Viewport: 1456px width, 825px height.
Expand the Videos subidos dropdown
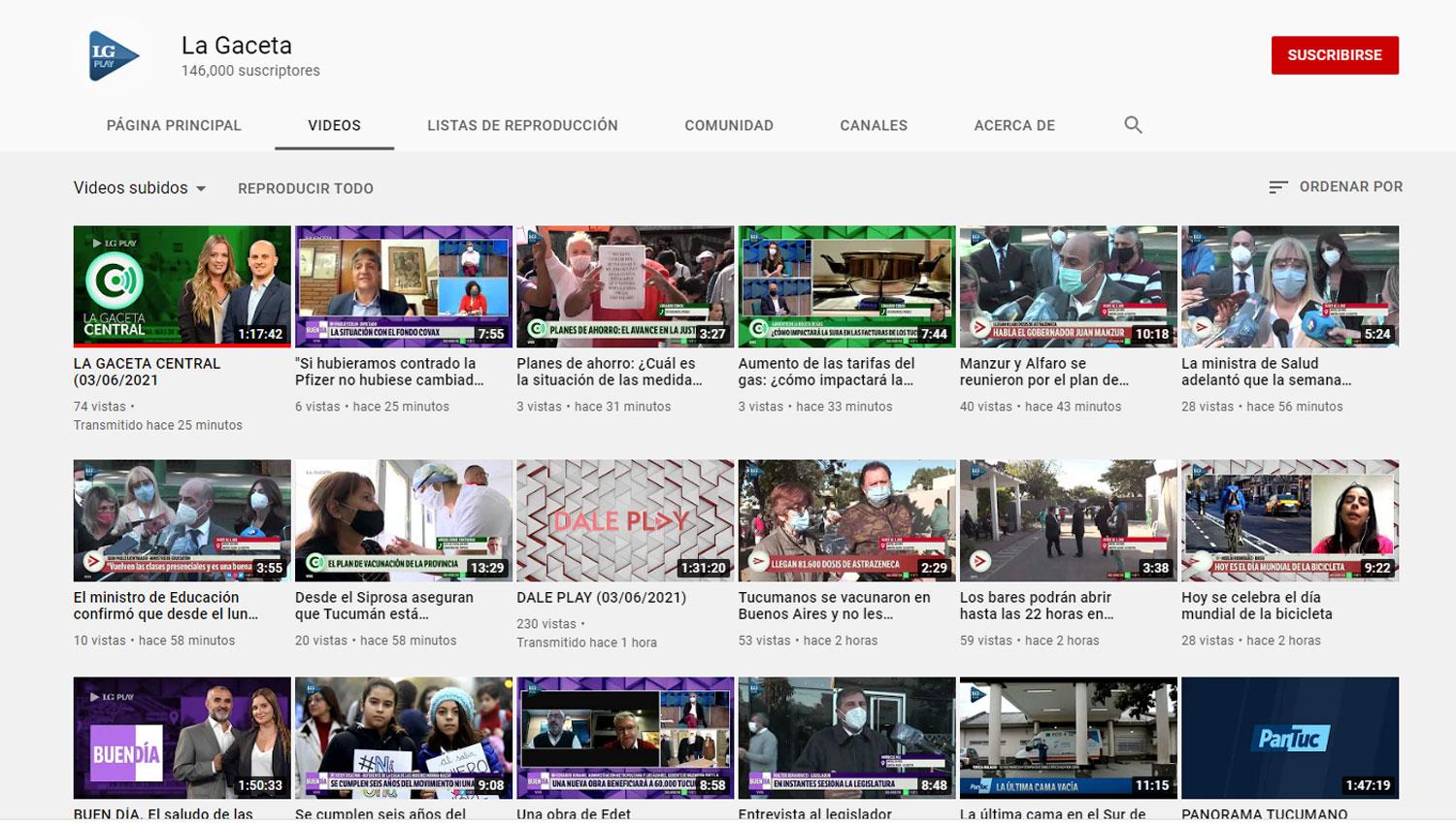pyautogui.click(x=140, y=188)
